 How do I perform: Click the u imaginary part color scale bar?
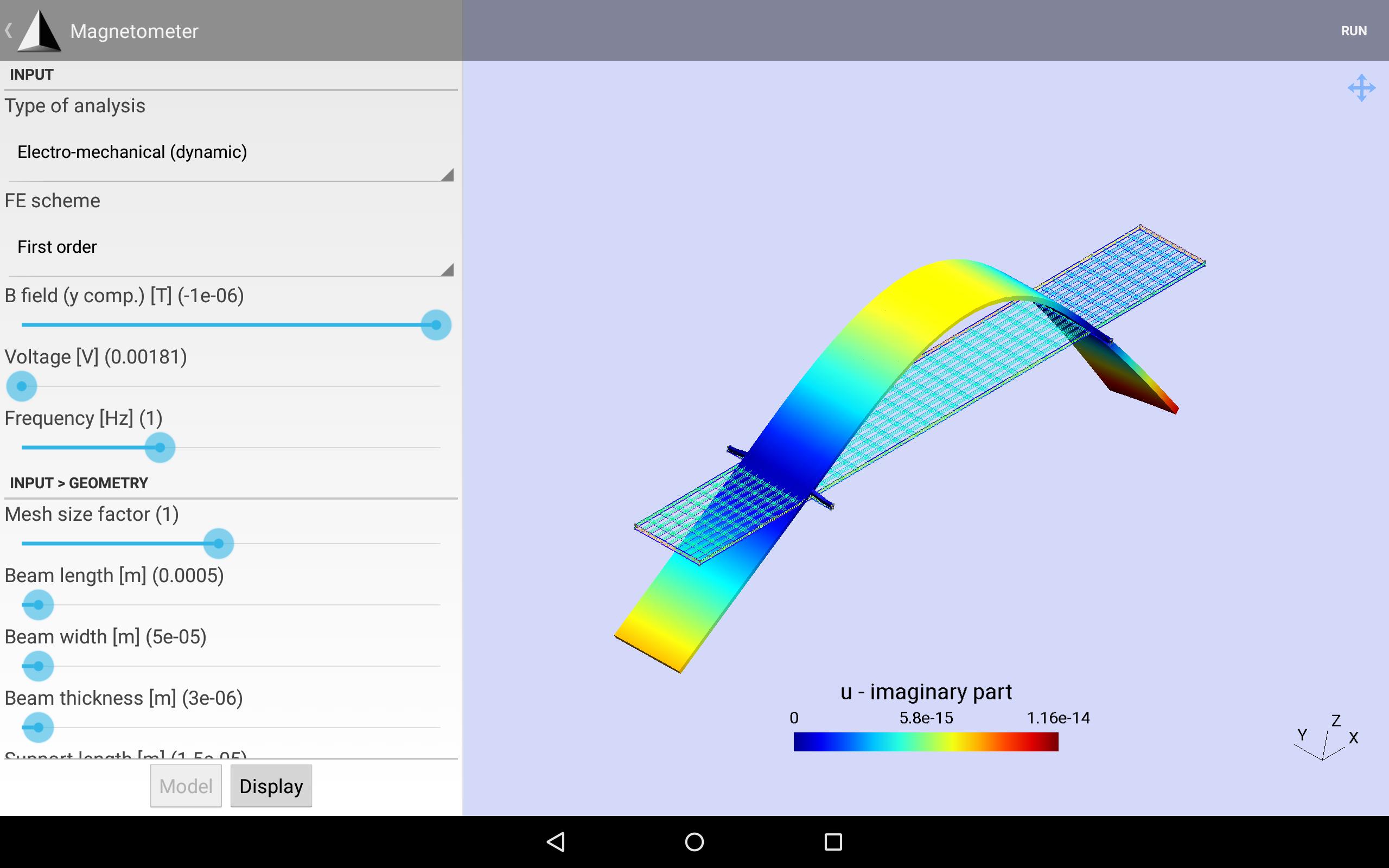pos(925,741)
